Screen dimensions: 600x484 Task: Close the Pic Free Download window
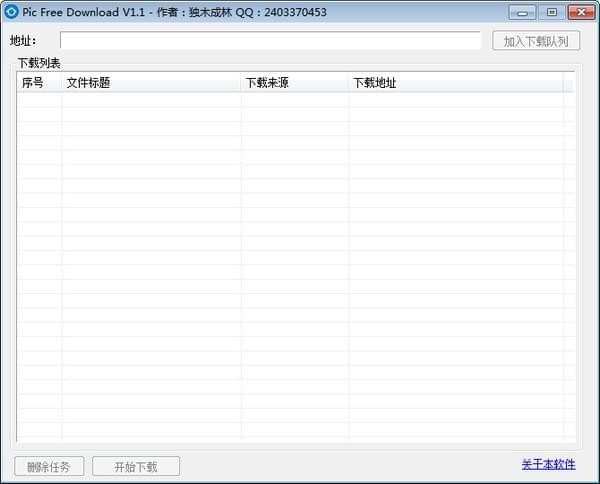581,13
